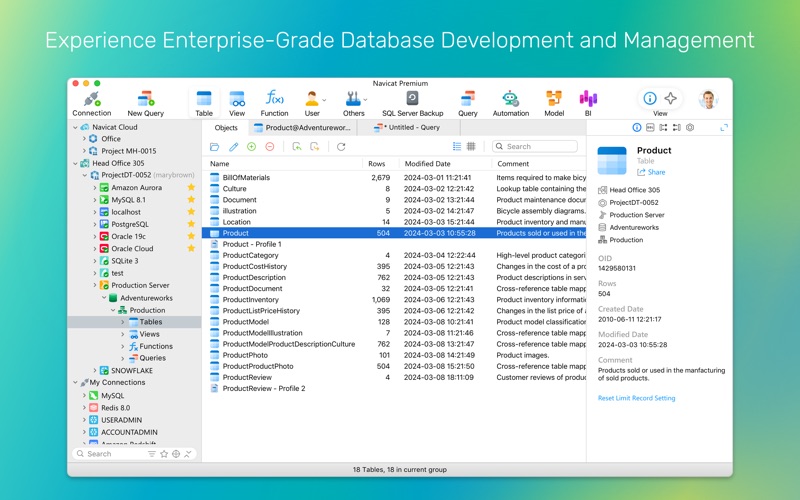Collapse all via sidebar search chevrons
800x500 pixels.
pos(188,454)
